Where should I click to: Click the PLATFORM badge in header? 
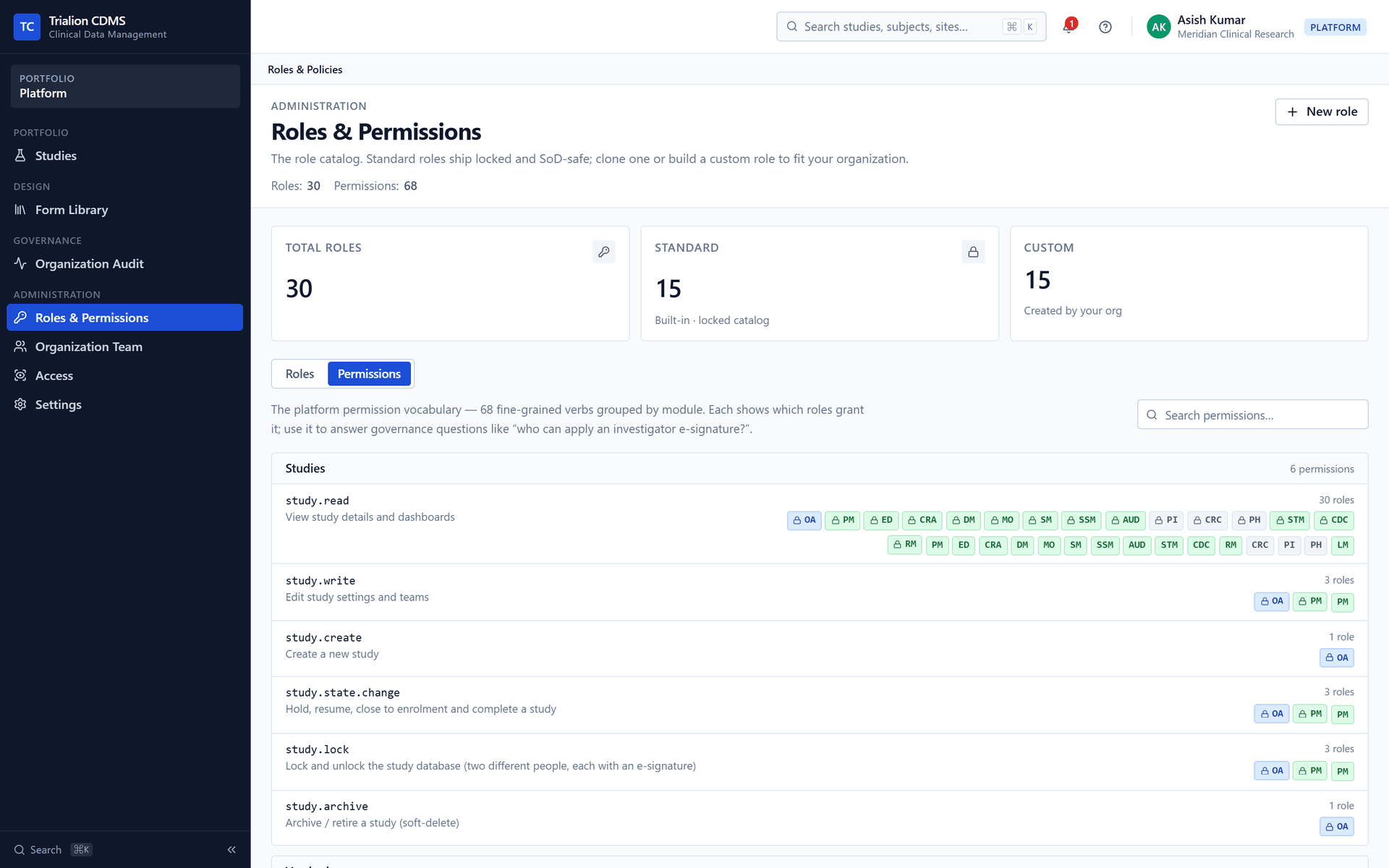point(1335,27)
